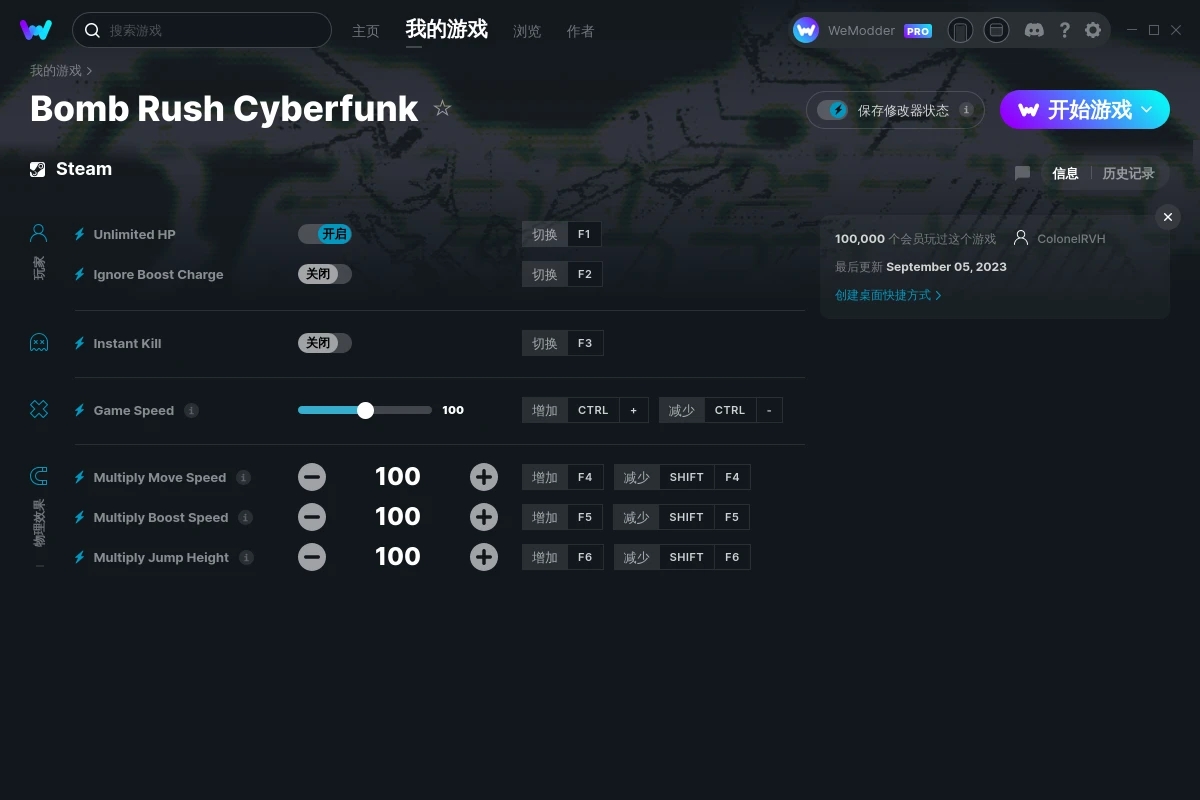Click the Steam platform icon
The width and height of the screenshot is (1200, 800).
[x=37, y=169]
